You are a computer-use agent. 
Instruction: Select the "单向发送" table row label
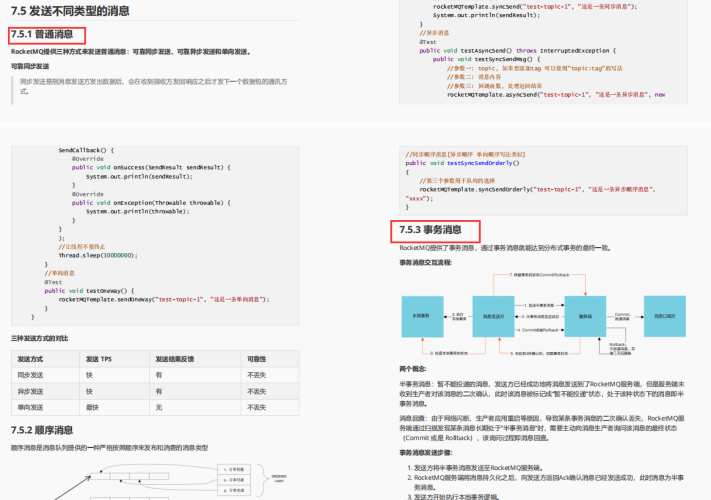tap(30, 408)
